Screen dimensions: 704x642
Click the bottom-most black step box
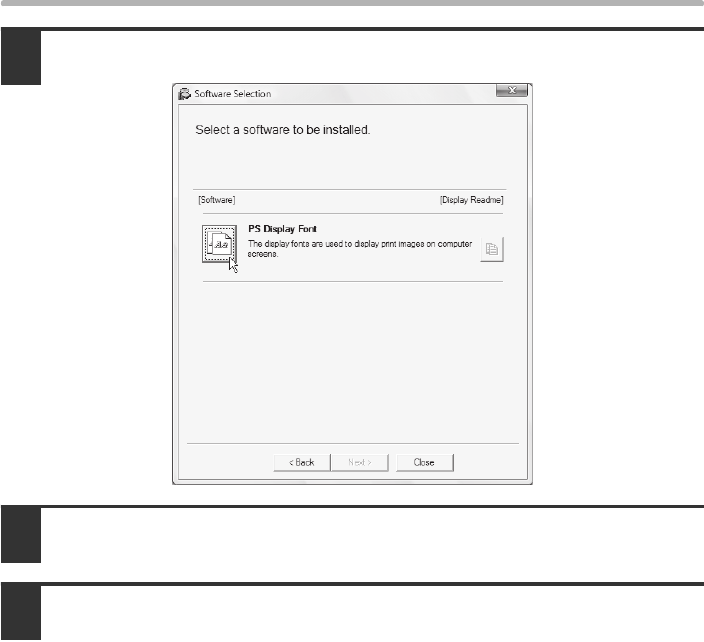[22, 610]
